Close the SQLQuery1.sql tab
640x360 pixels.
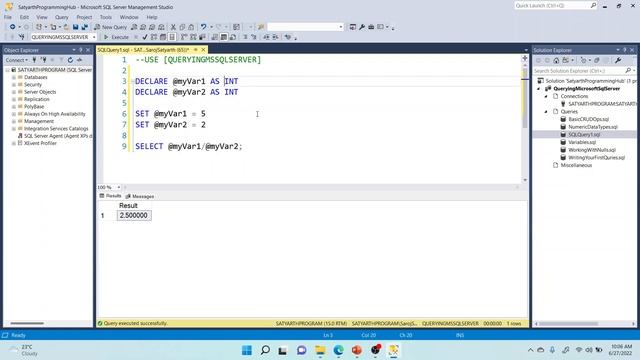tap(203, 50)
